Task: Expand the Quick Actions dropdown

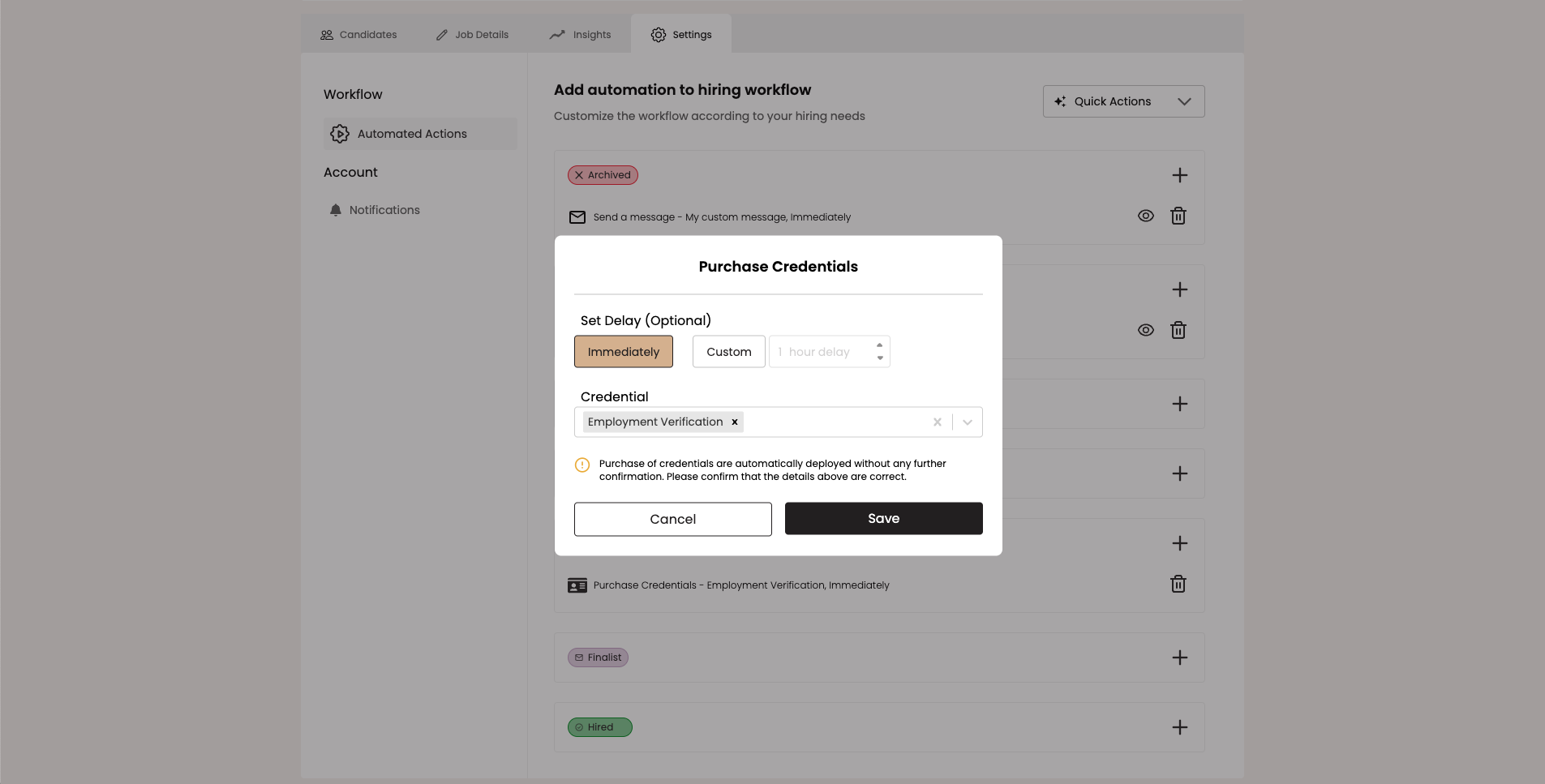Action: pyautogui.click(x=1123, y=101)
